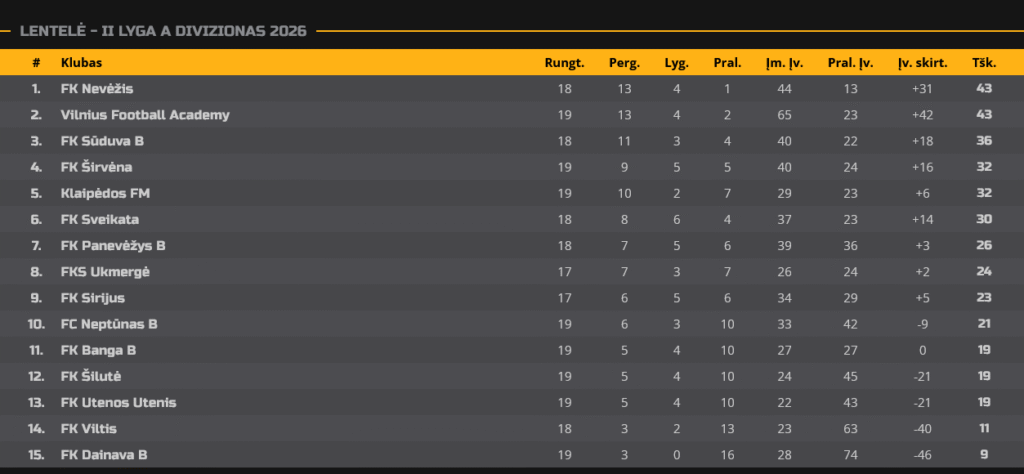Select FK Sūduva B team name

[102, 141]
